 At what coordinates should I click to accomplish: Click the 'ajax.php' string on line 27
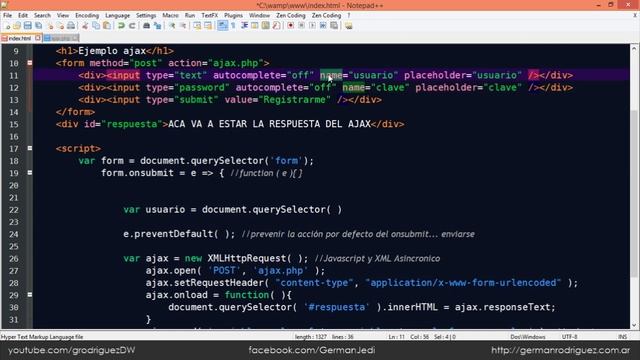point(280,270)
